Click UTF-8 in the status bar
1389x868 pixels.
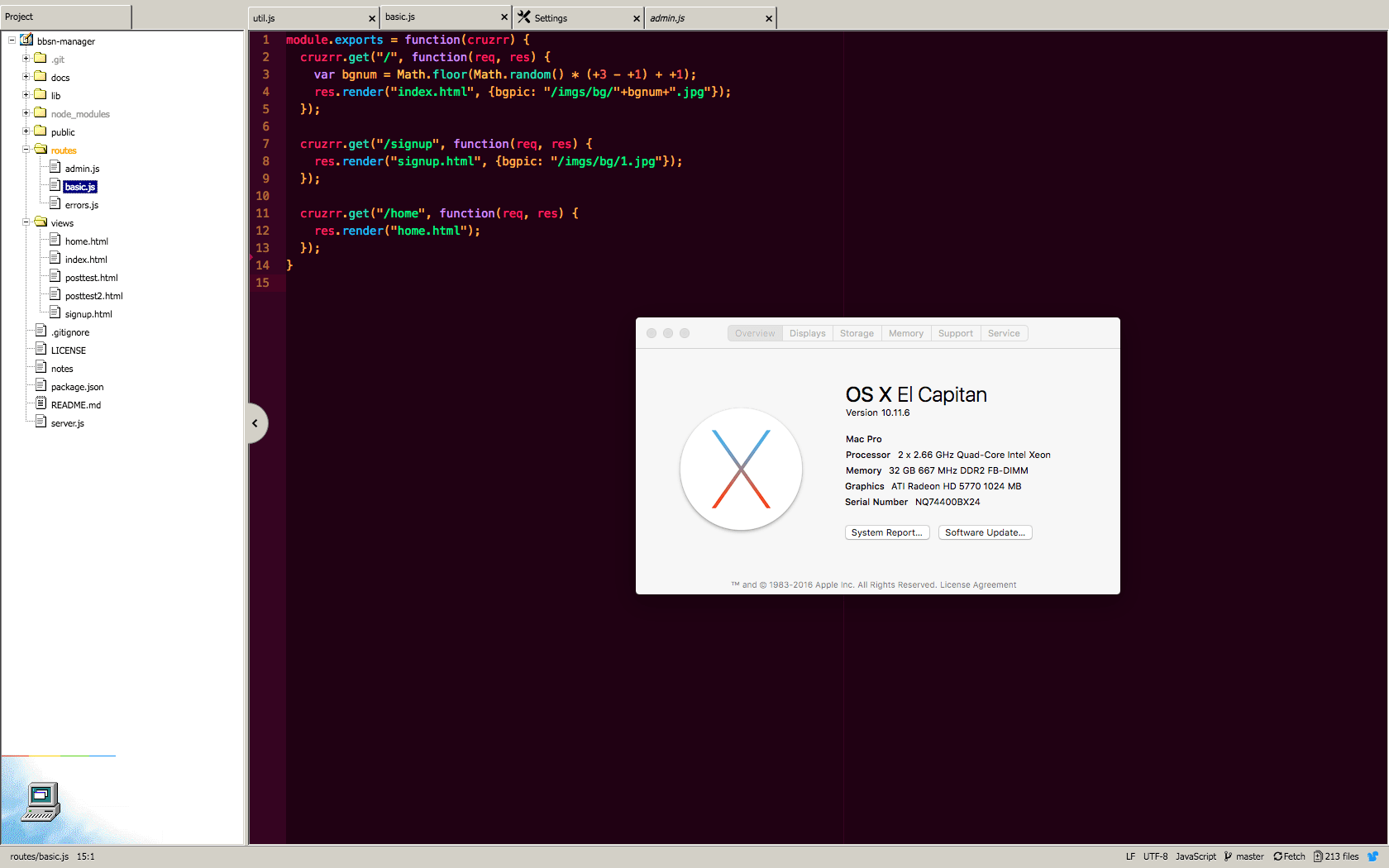point(1155,856)
